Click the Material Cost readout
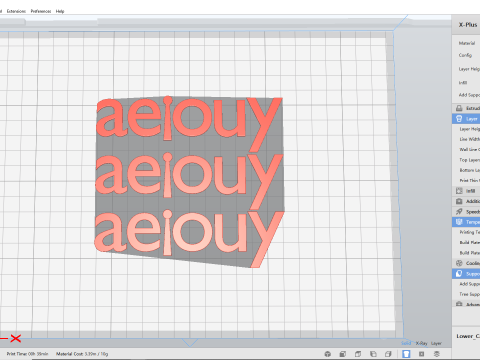Viewport: 480px width, 360px height. coord(82,354)
